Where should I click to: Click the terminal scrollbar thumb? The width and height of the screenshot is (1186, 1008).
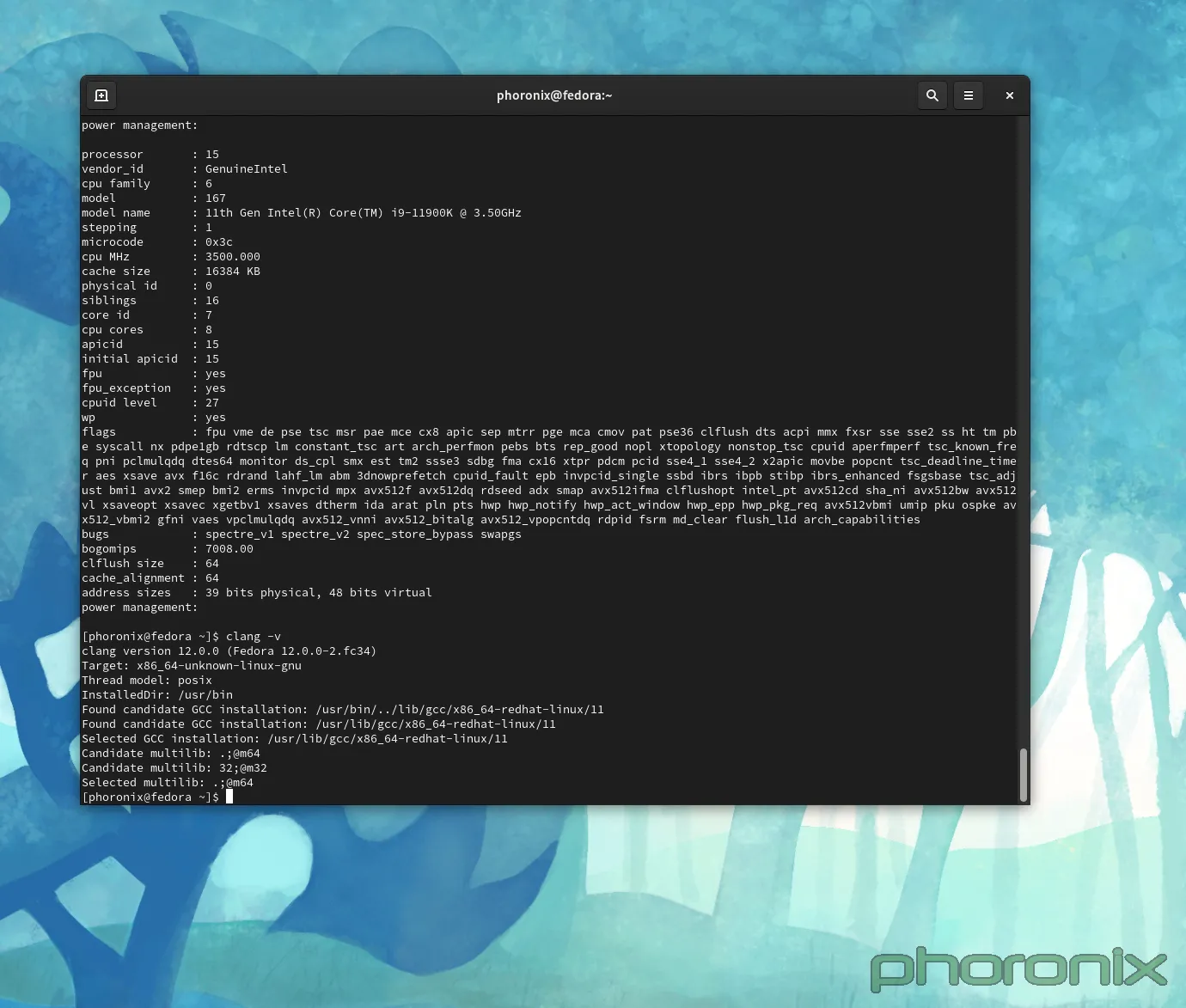click(1023, 774)
